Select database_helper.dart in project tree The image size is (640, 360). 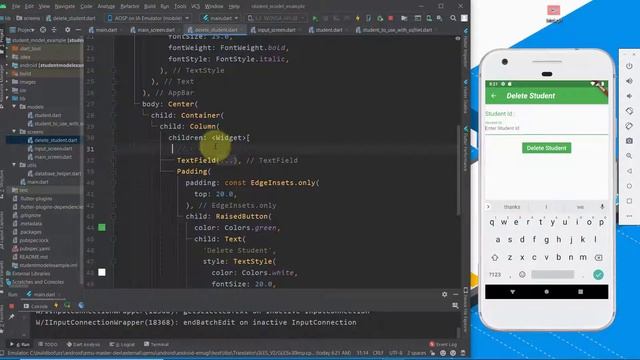click(x=54, y=173)
